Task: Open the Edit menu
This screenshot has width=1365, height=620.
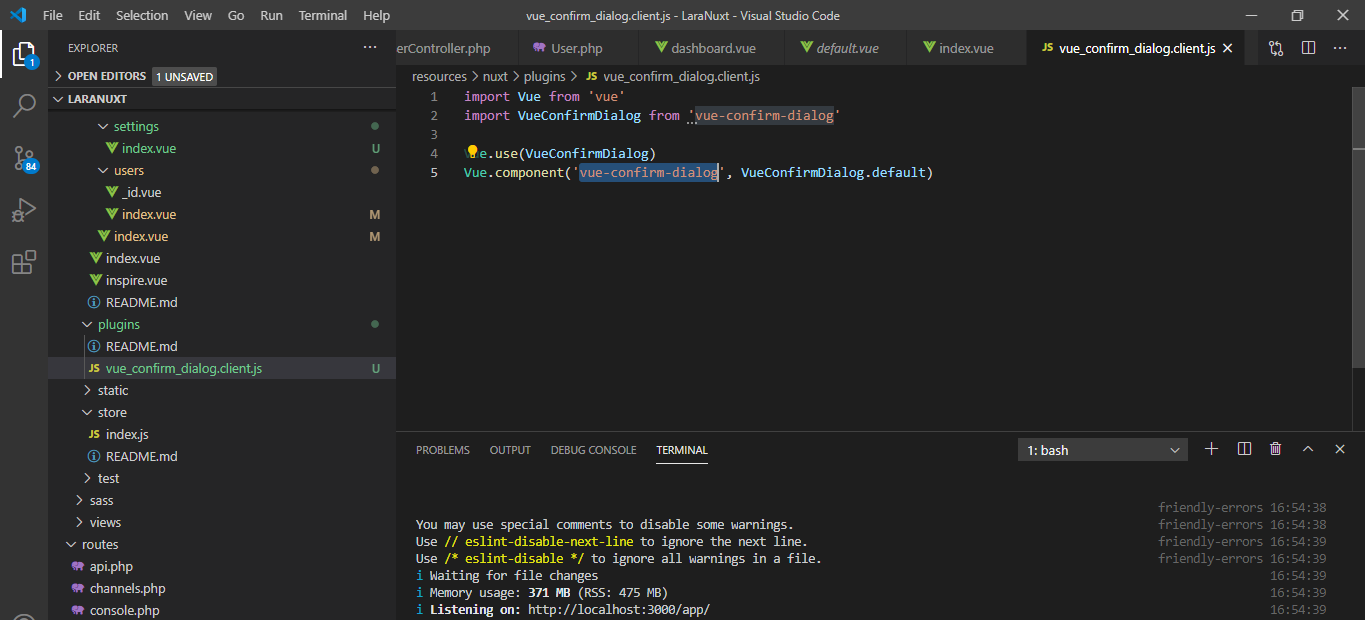Action: pos(89,15)
